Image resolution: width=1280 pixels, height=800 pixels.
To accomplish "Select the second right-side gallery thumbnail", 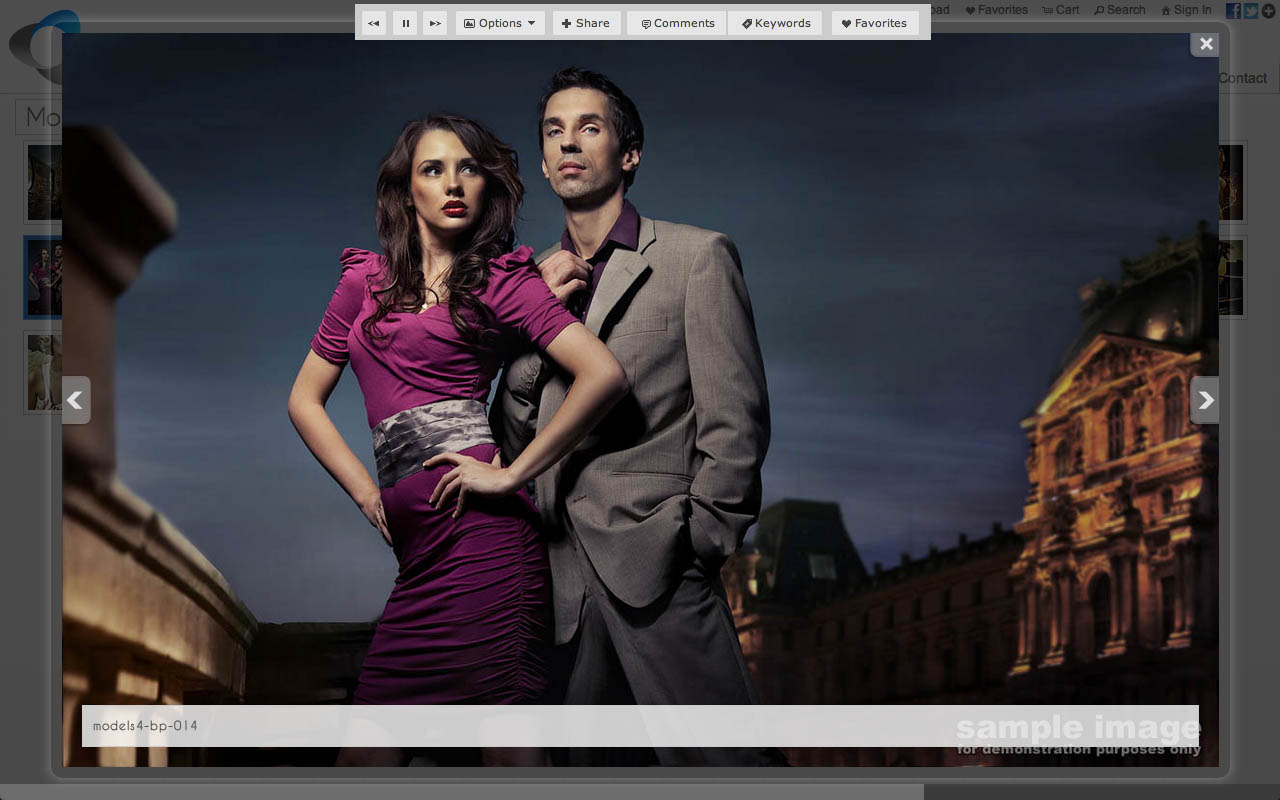I will (x=1232, y=277).
